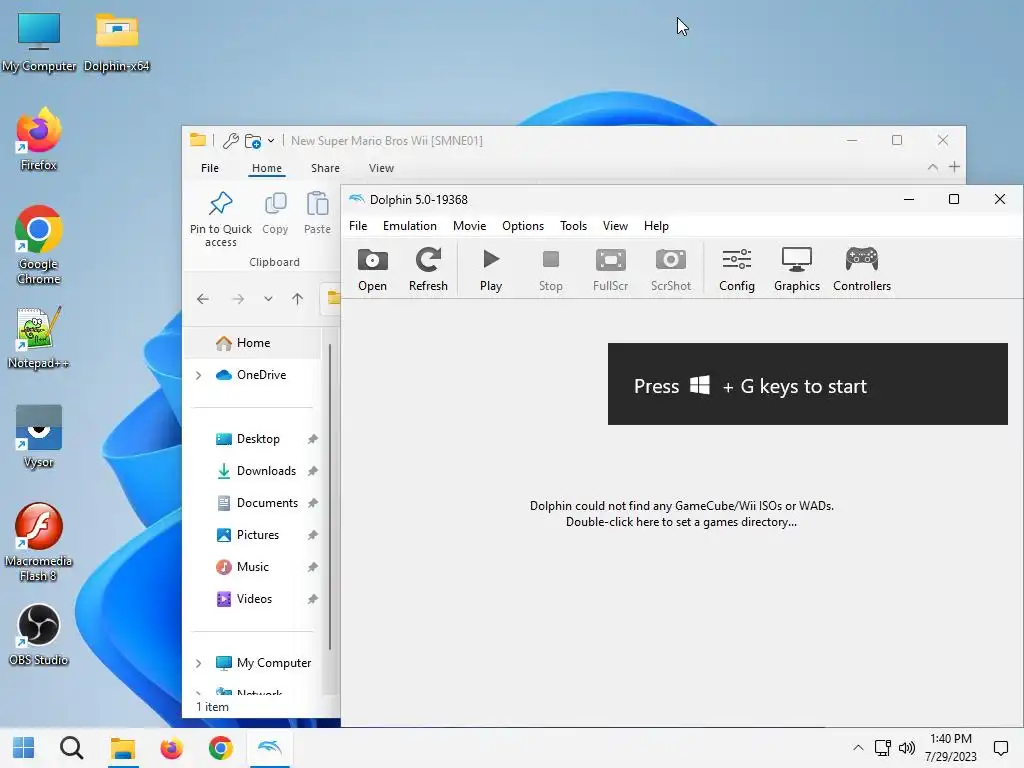
Task: Select the Notepad++ desktop shortcut
Action: (x=39, y=338)
